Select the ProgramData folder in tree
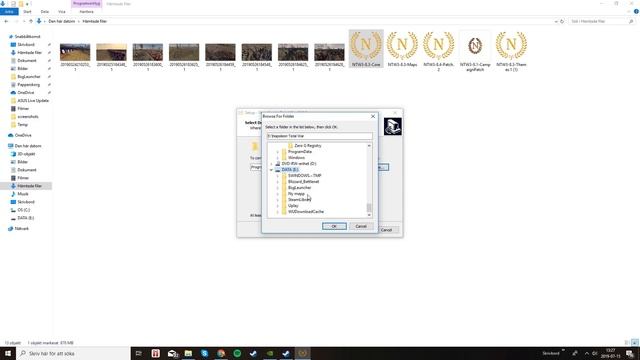This screenshot has height=360, width=640. click(x=300, y=151)
